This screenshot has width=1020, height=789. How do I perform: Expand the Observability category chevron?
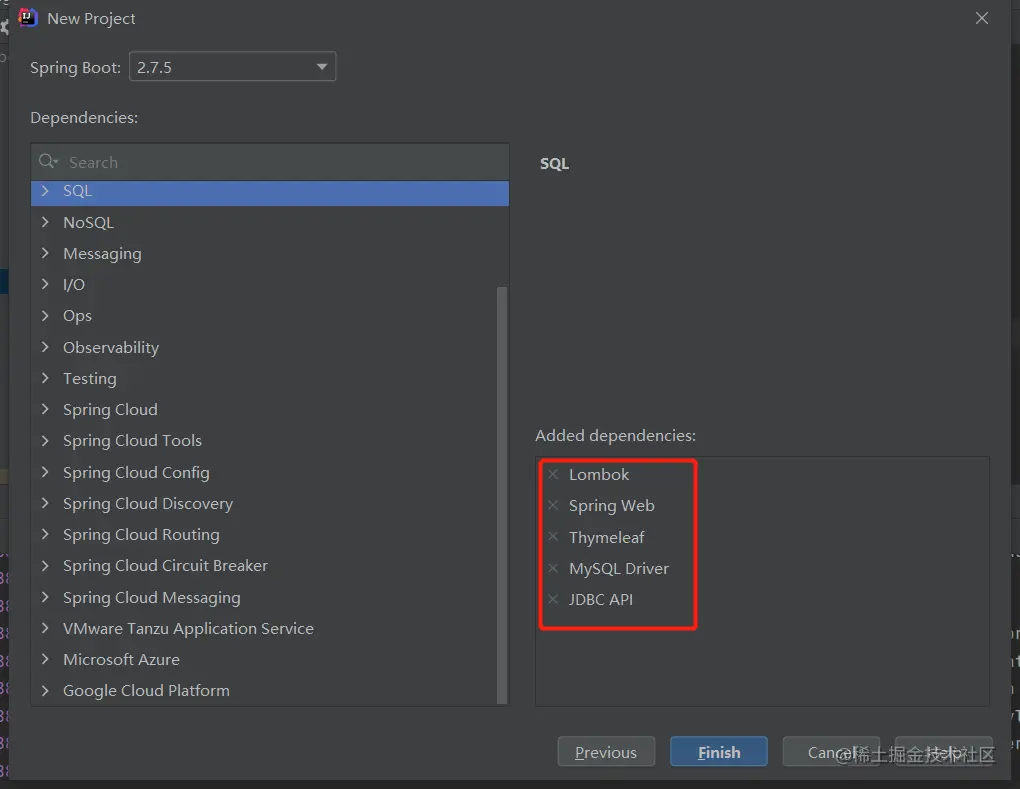pyautogui.click(x=45, y=347)
